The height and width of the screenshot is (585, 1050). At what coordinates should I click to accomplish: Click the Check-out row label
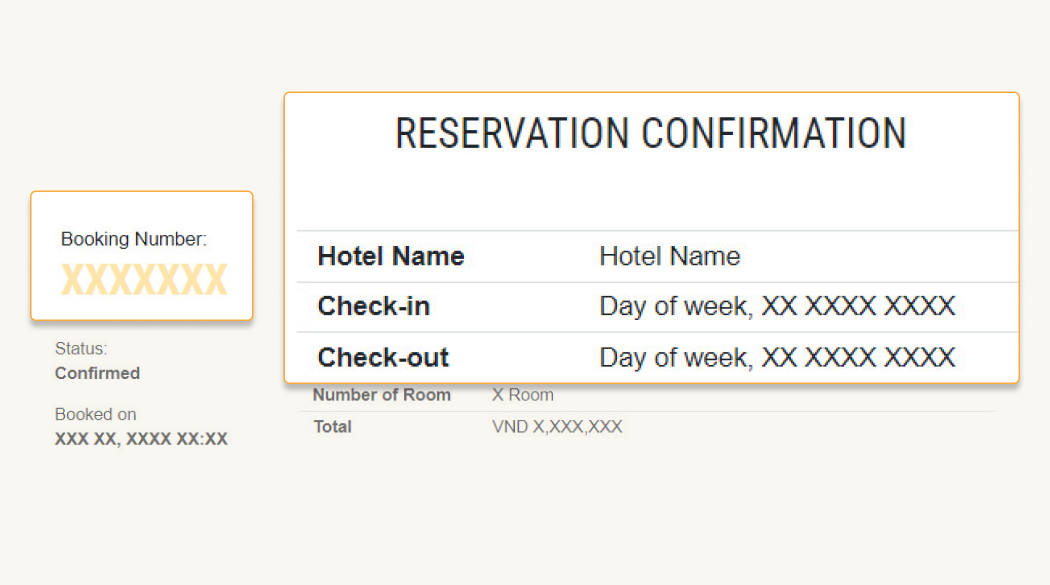click(x=383, y=357)
